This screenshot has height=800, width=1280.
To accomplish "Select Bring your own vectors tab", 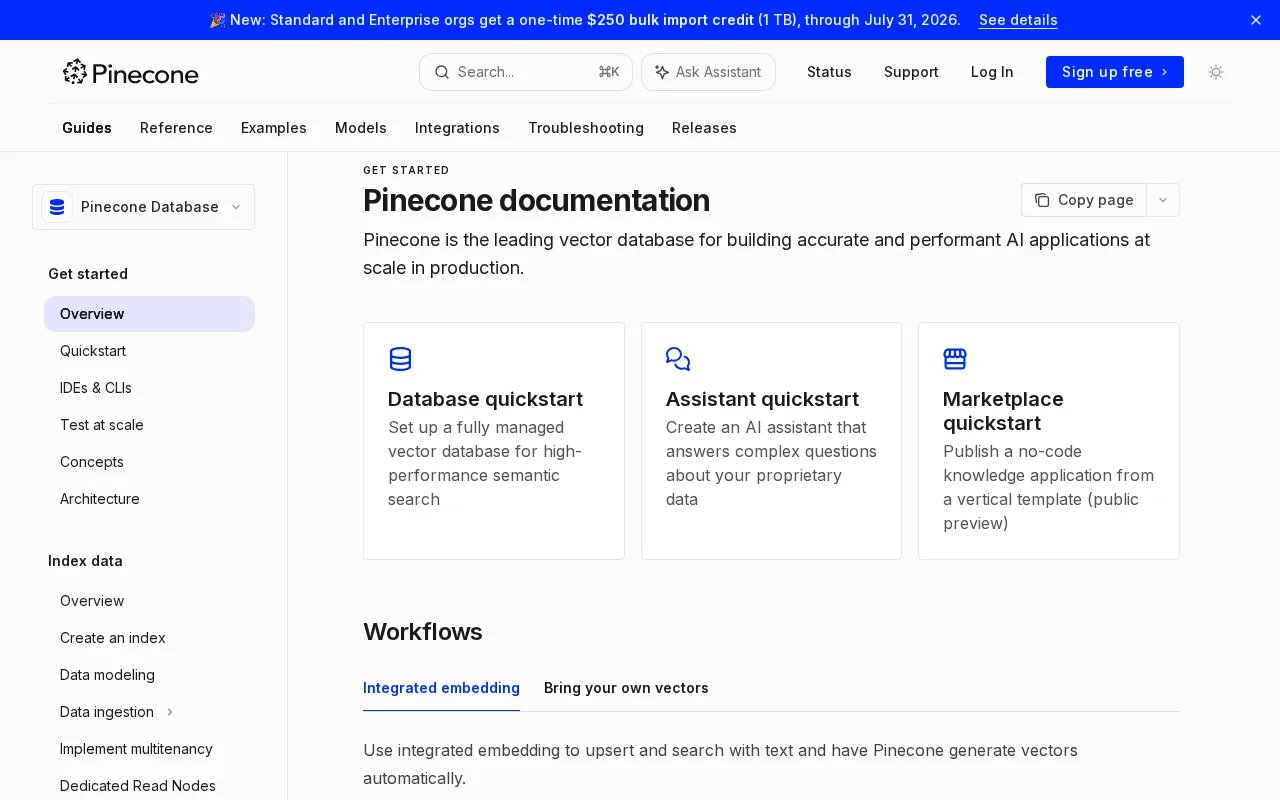I will [626, 688].
